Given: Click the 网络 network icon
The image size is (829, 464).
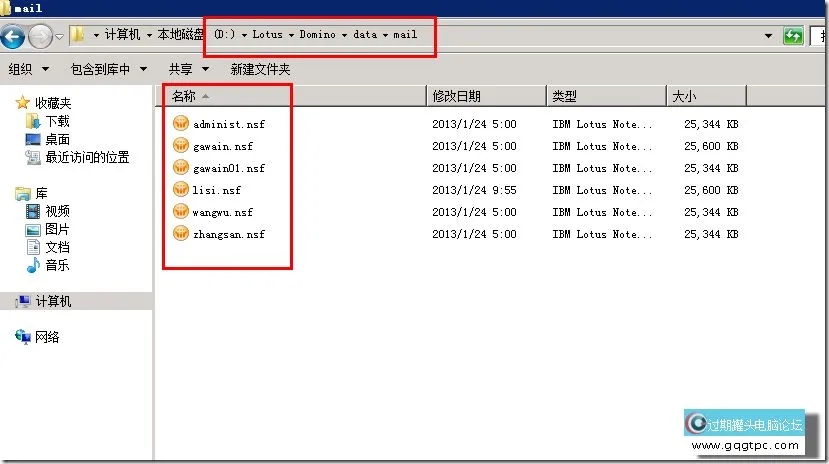Looking at the screenshot, I should (x=23, y=337).
